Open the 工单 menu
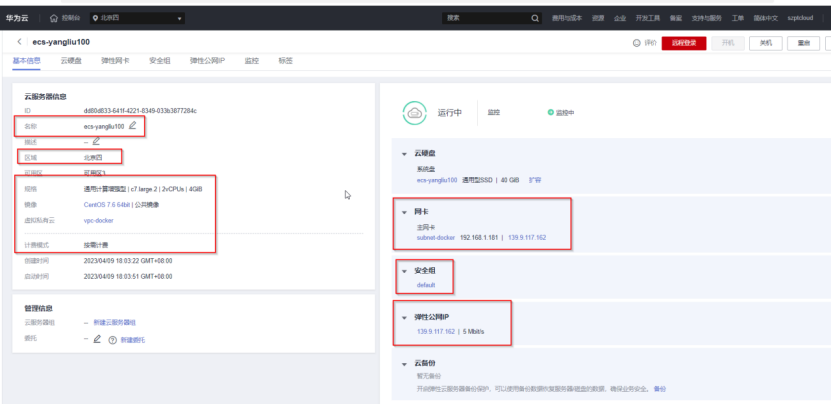The image size is (831, 405). point(738,18)
